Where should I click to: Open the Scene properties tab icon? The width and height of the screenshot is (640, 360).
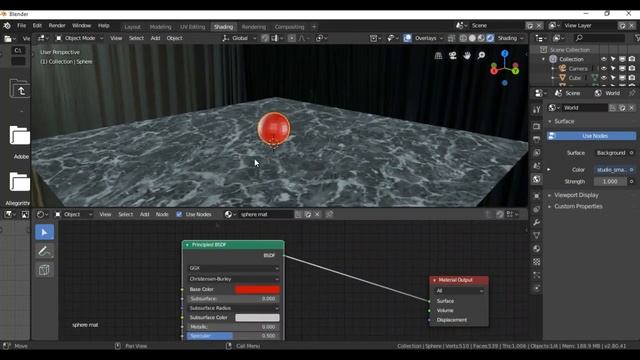pyautogui.click(x=537, y=166)
